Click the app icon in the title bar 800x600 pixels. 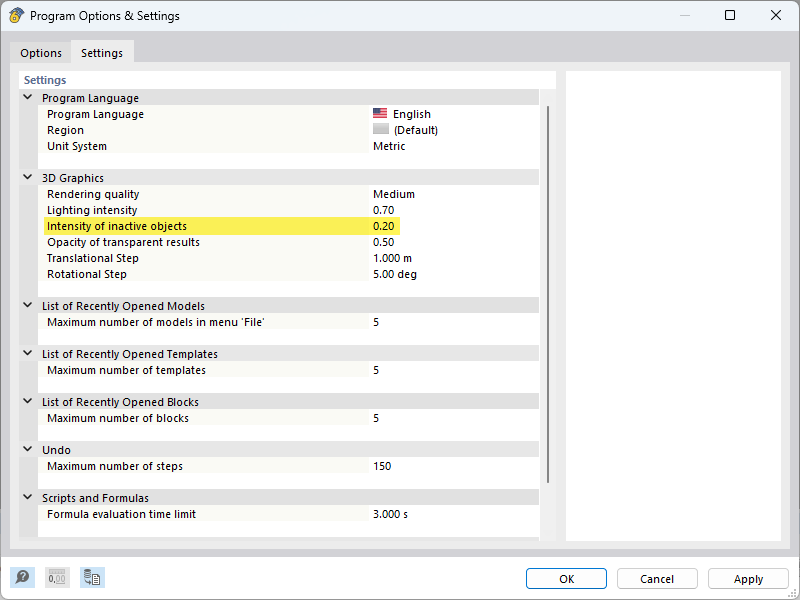pos(16,16)
